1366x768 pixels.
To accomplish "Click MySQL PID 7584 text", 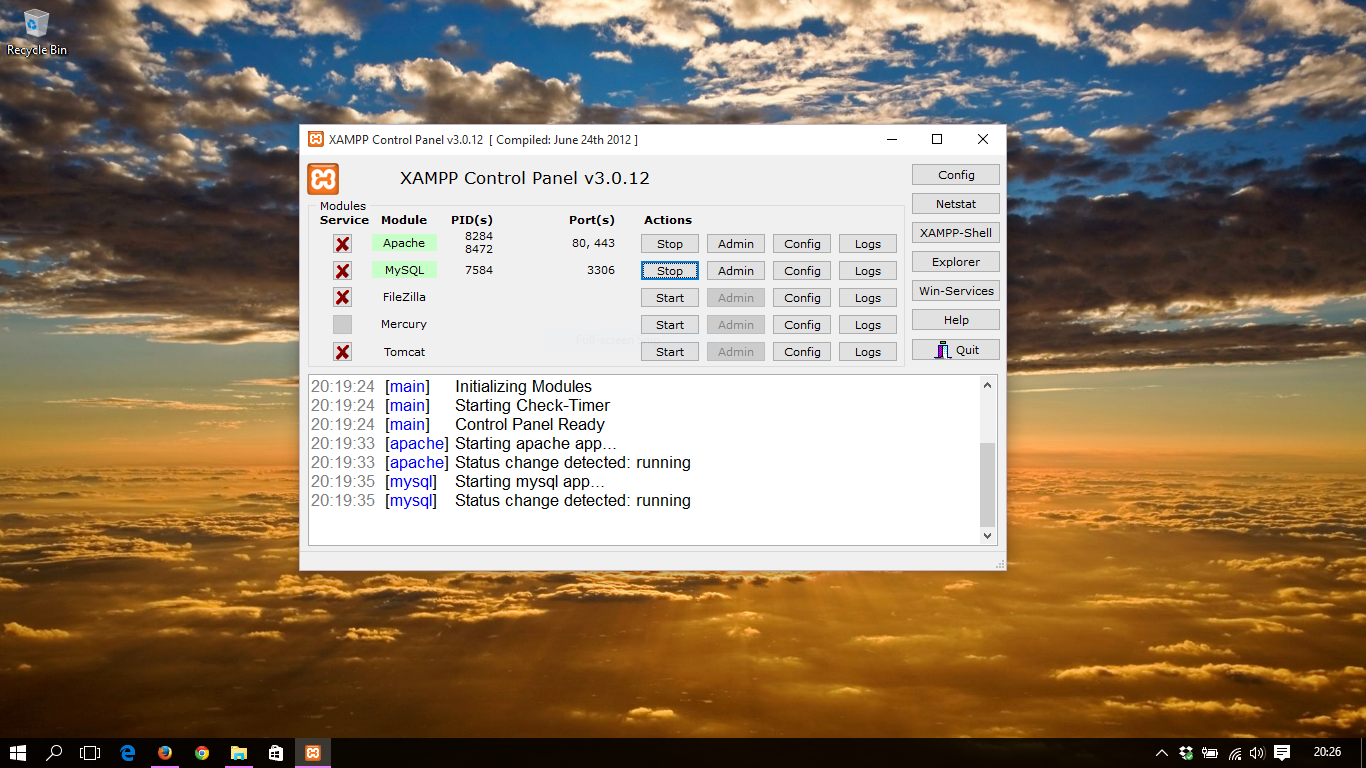I will pyautogui.click(x=479, y=270).
